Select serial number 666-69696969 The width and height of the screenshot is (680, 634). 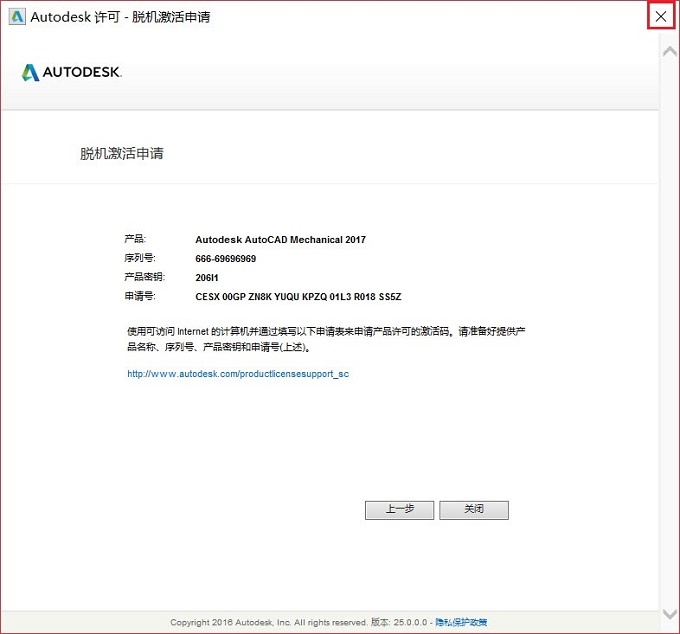tap(226, 258)
